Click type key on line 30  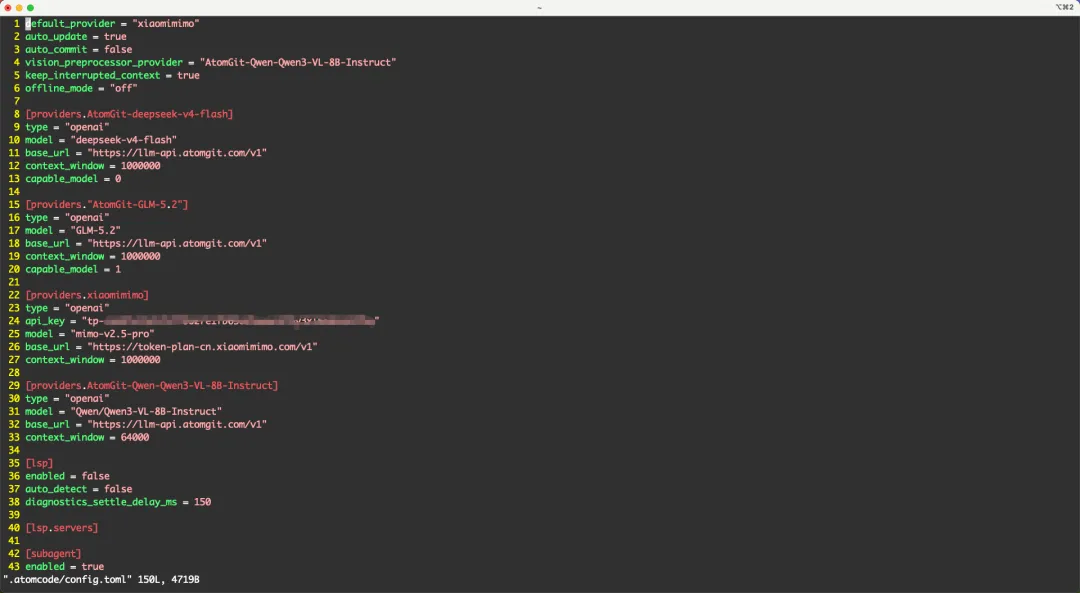coord(37,399)
